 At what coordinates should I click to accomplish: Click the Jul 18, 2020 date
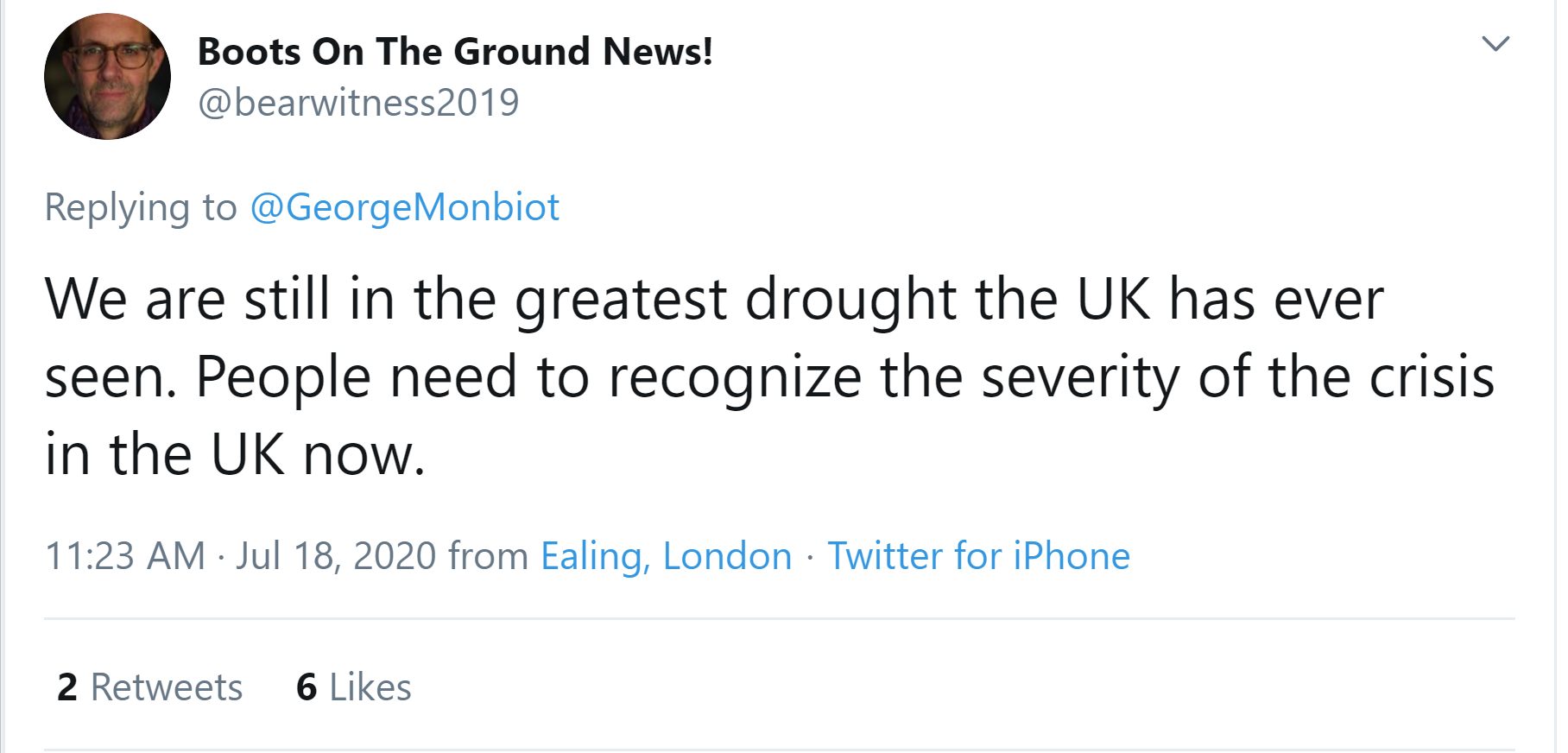[336, 556]
